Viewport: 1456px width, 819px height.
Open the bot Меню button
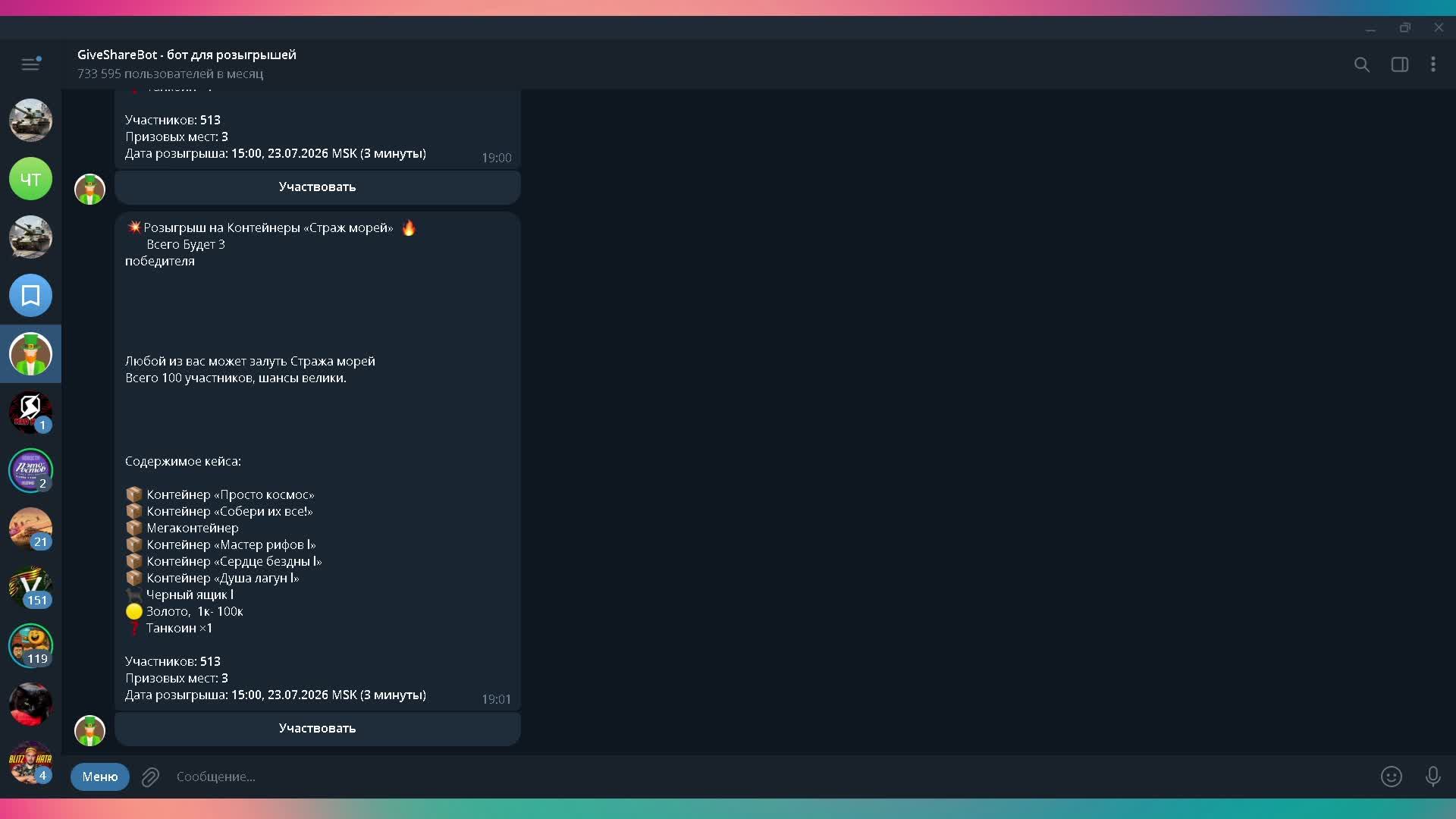(x=100, y=777)
